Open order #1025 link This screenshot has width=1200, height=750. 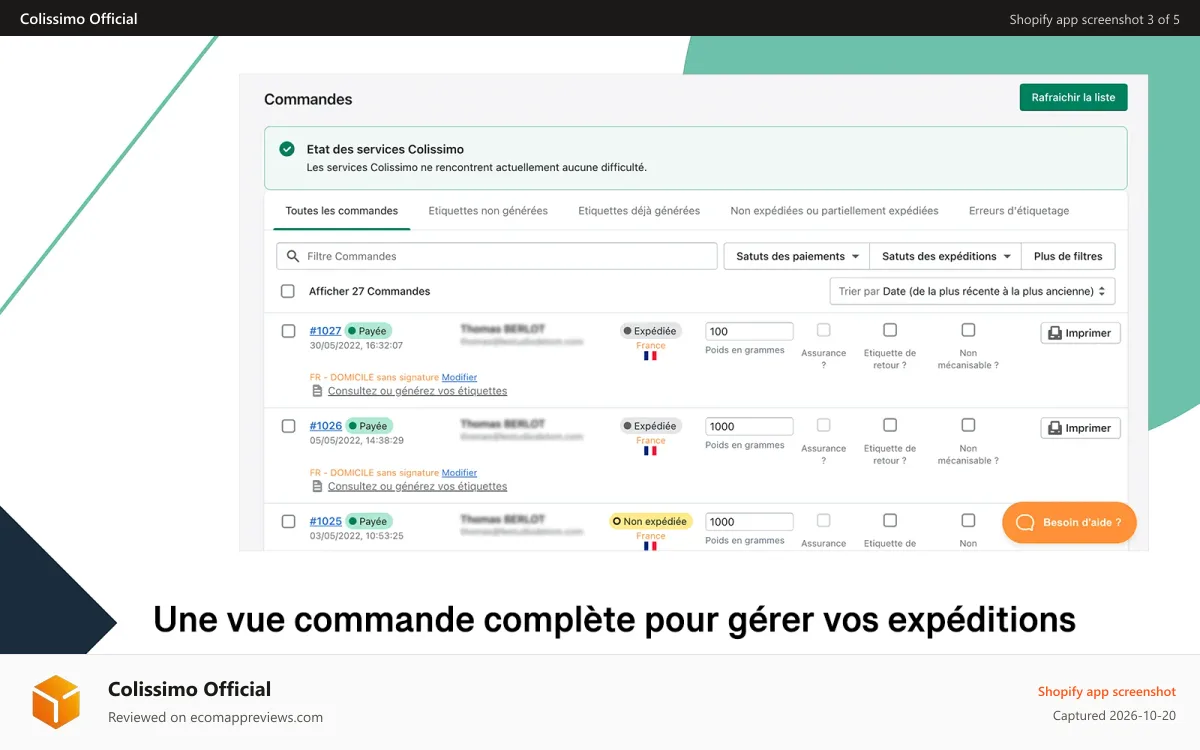[x=325, y=521]
